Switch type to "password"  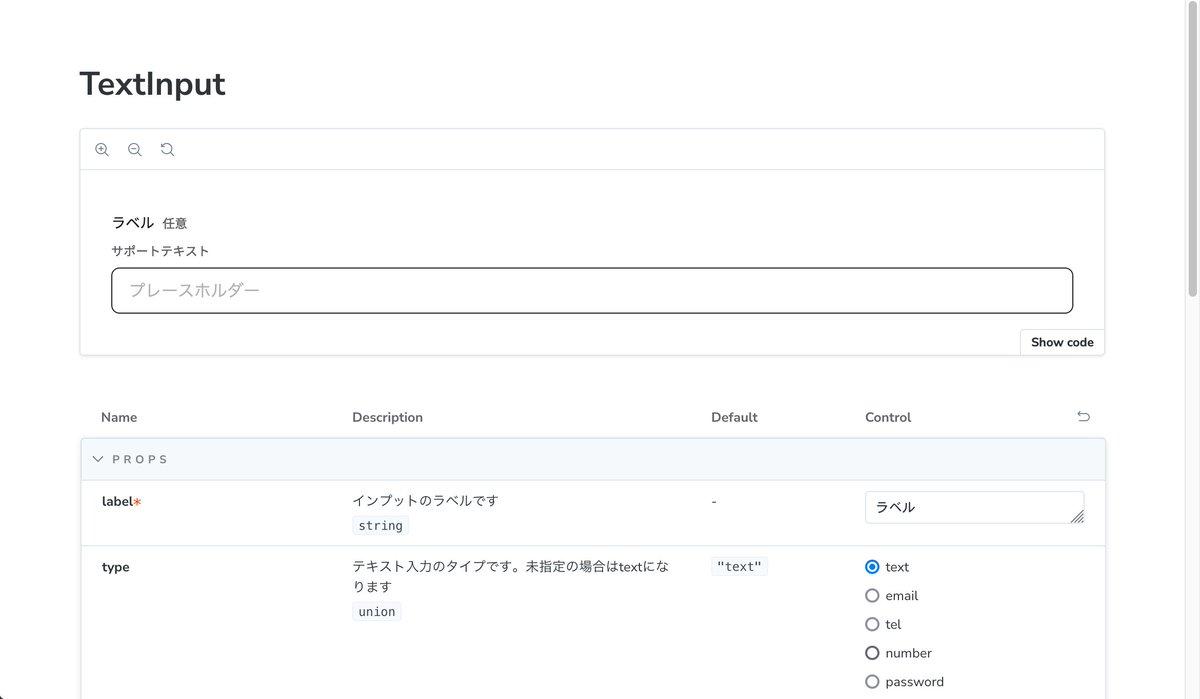[x=872, y=681]
